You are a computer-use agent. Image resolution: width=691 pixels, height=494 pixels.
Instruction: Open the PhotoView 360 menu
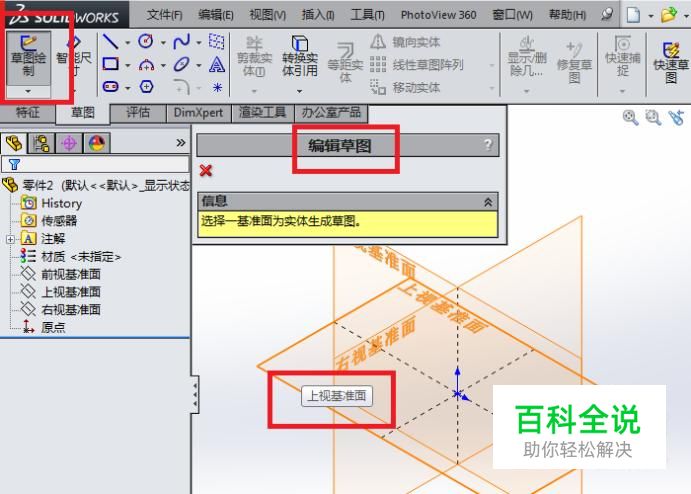[438, 15]
